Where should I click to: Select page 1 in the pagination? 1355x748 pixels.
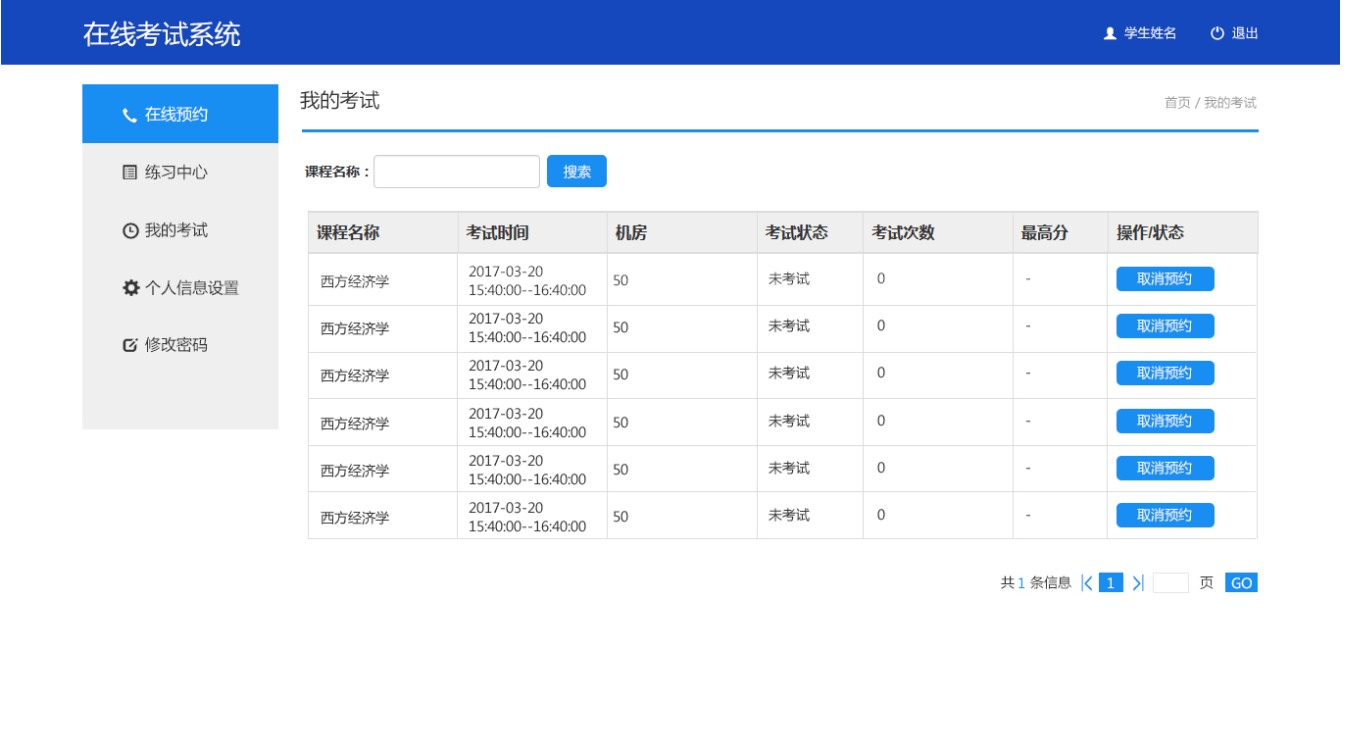click(x=1110, y=583)
